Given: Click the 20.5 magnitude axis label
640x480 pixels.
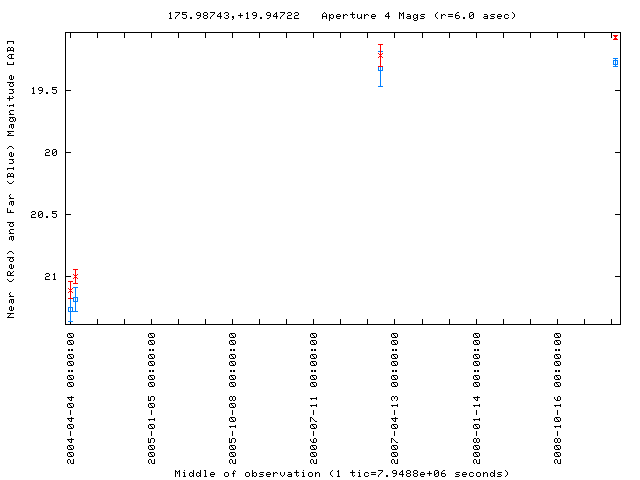Looking at the screenshot, I should click(x=44, y=215).
